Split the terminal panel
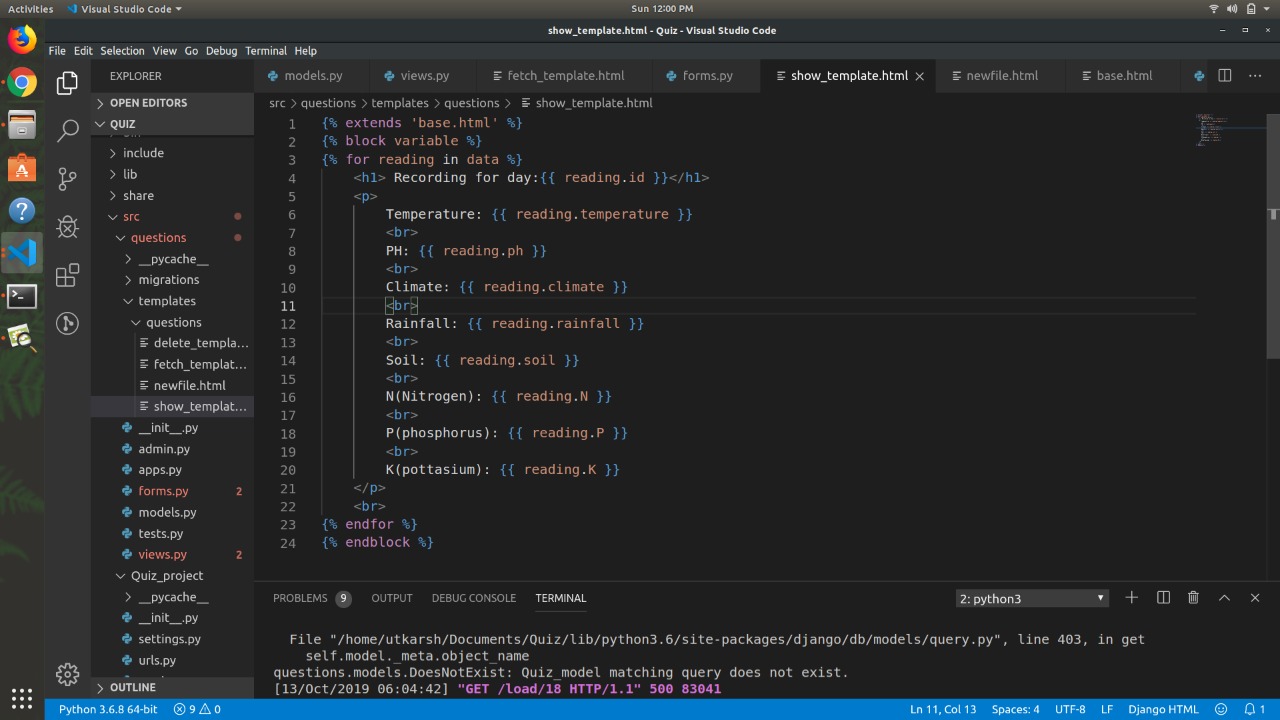 (x=1163, y=598)
